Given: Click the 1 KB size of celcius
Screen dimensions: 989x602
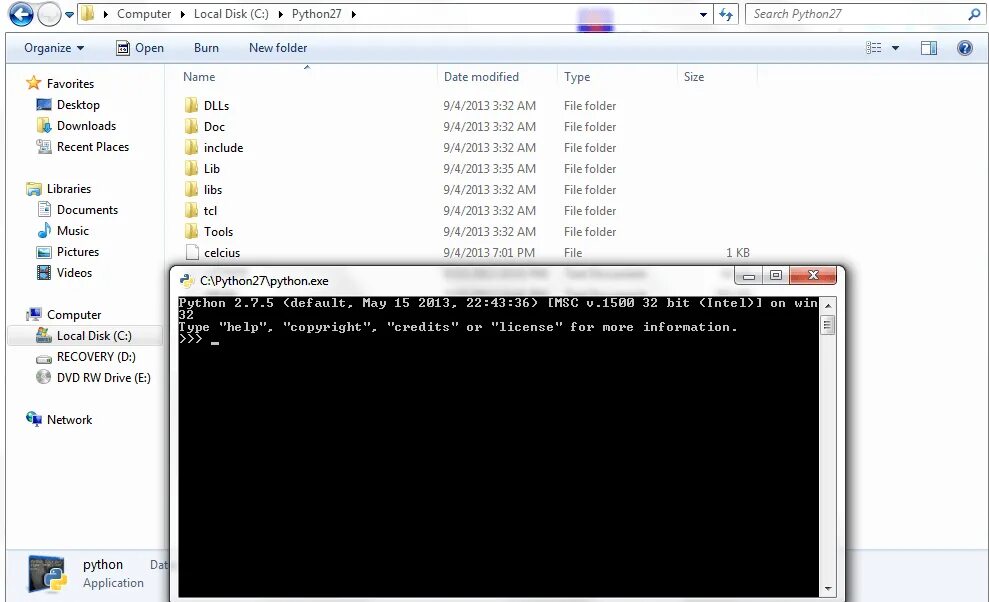Looking at the screenshot, I should pos(737,252).
